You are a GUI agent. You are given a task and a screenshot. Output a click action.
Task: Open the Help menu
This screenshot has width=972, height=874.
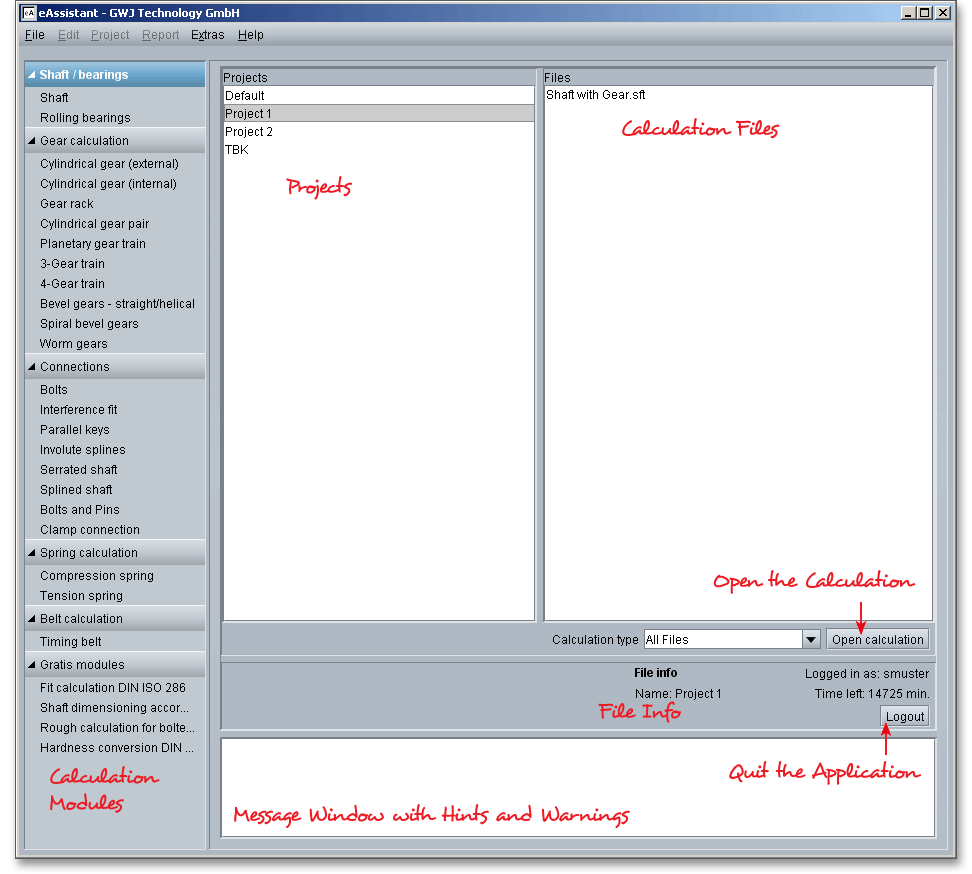250,35
